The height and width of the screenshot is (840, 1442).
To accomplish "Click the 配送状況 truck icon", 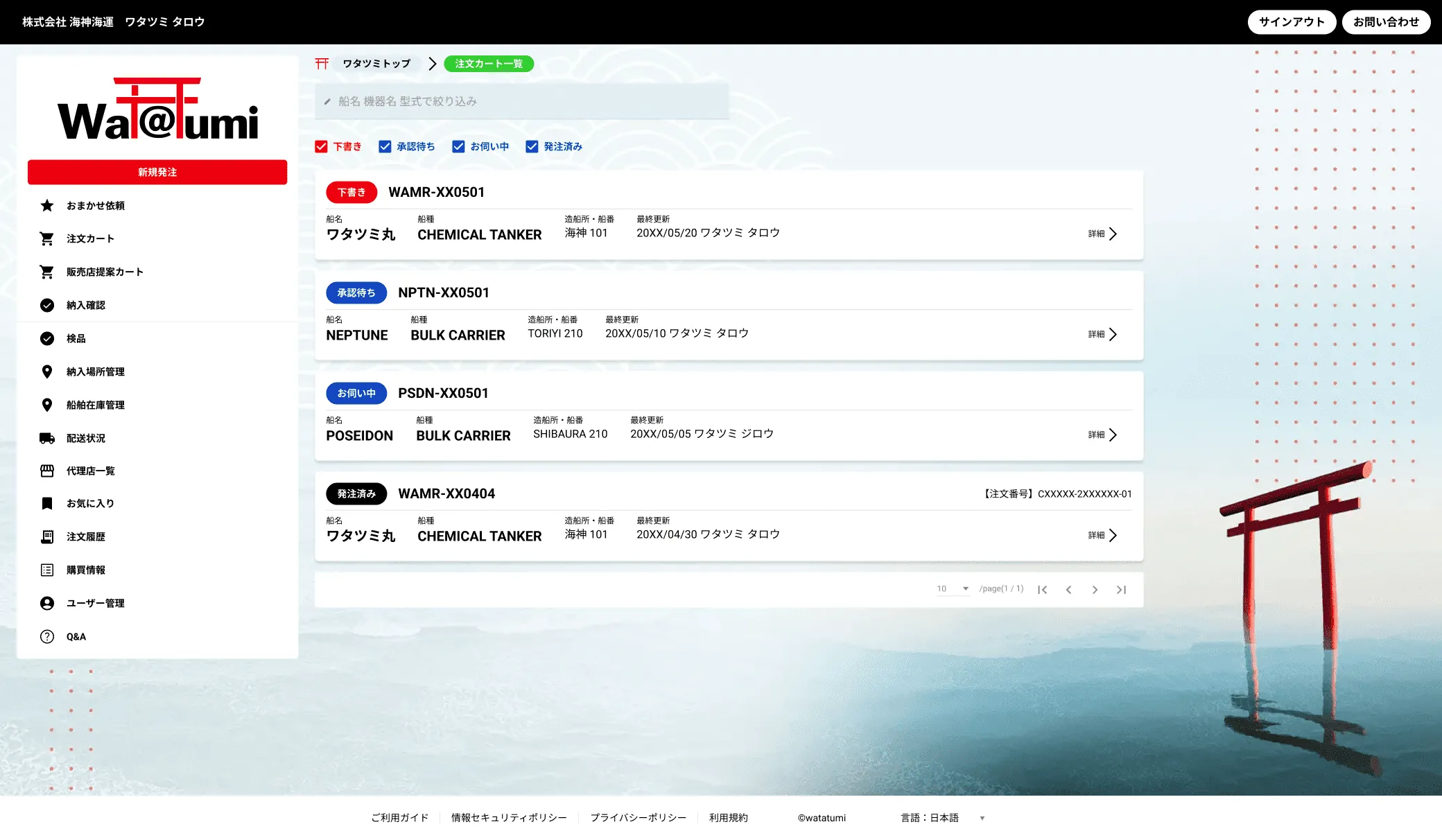I will coord(46,437).
